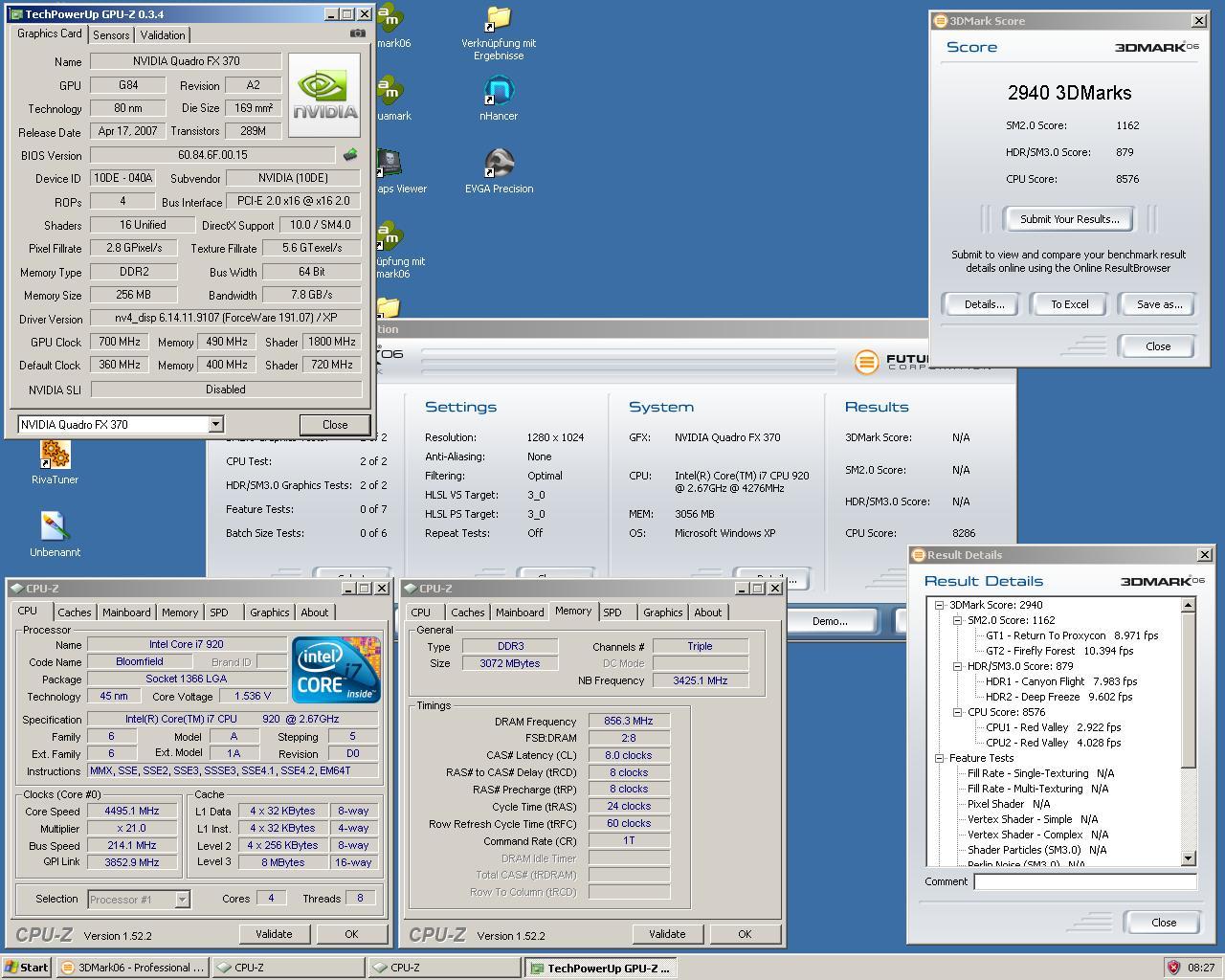Open Mainboard tab in left CPU-Z window
1225x980 pixels.
[x=126, y=612]
